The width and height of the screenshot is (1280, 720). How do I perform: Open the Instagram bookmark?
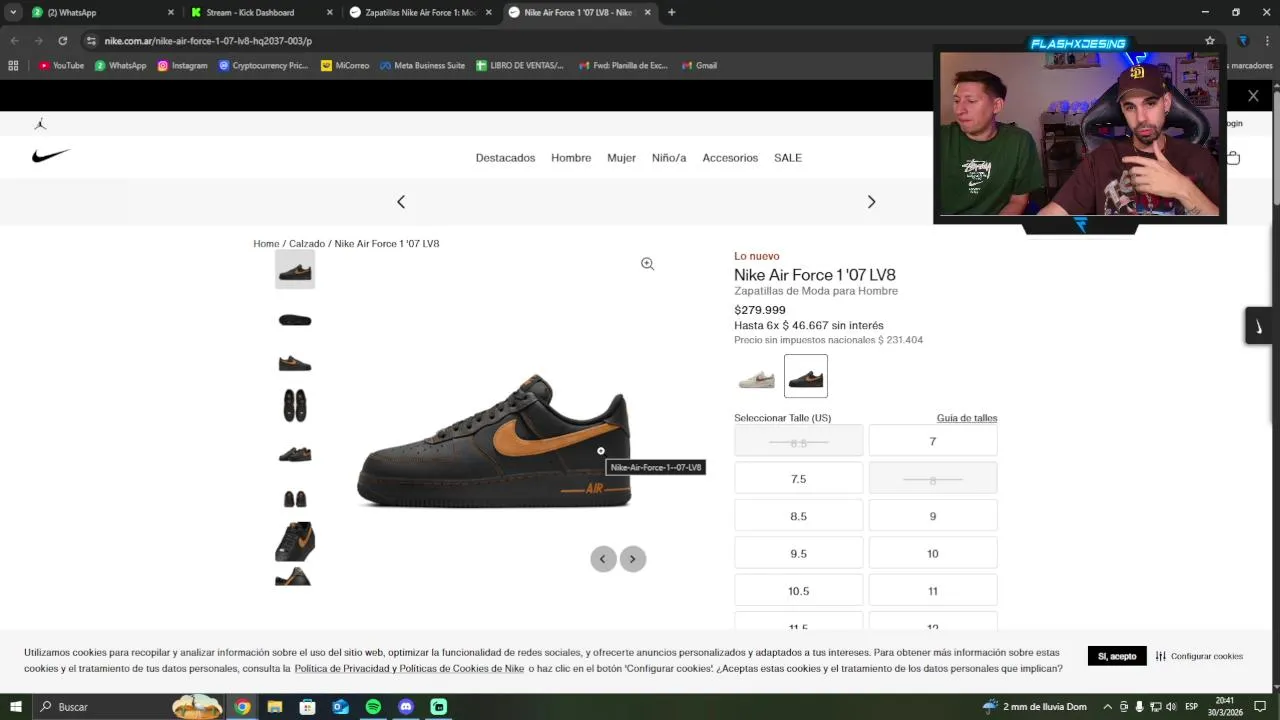(182, 66)
